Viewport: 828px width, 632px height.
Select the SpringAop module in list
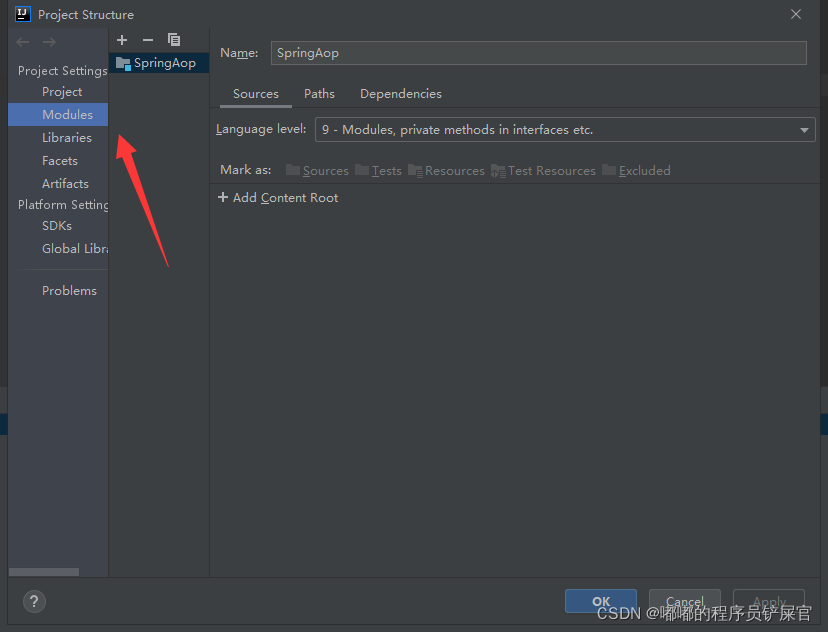[159, 63]
